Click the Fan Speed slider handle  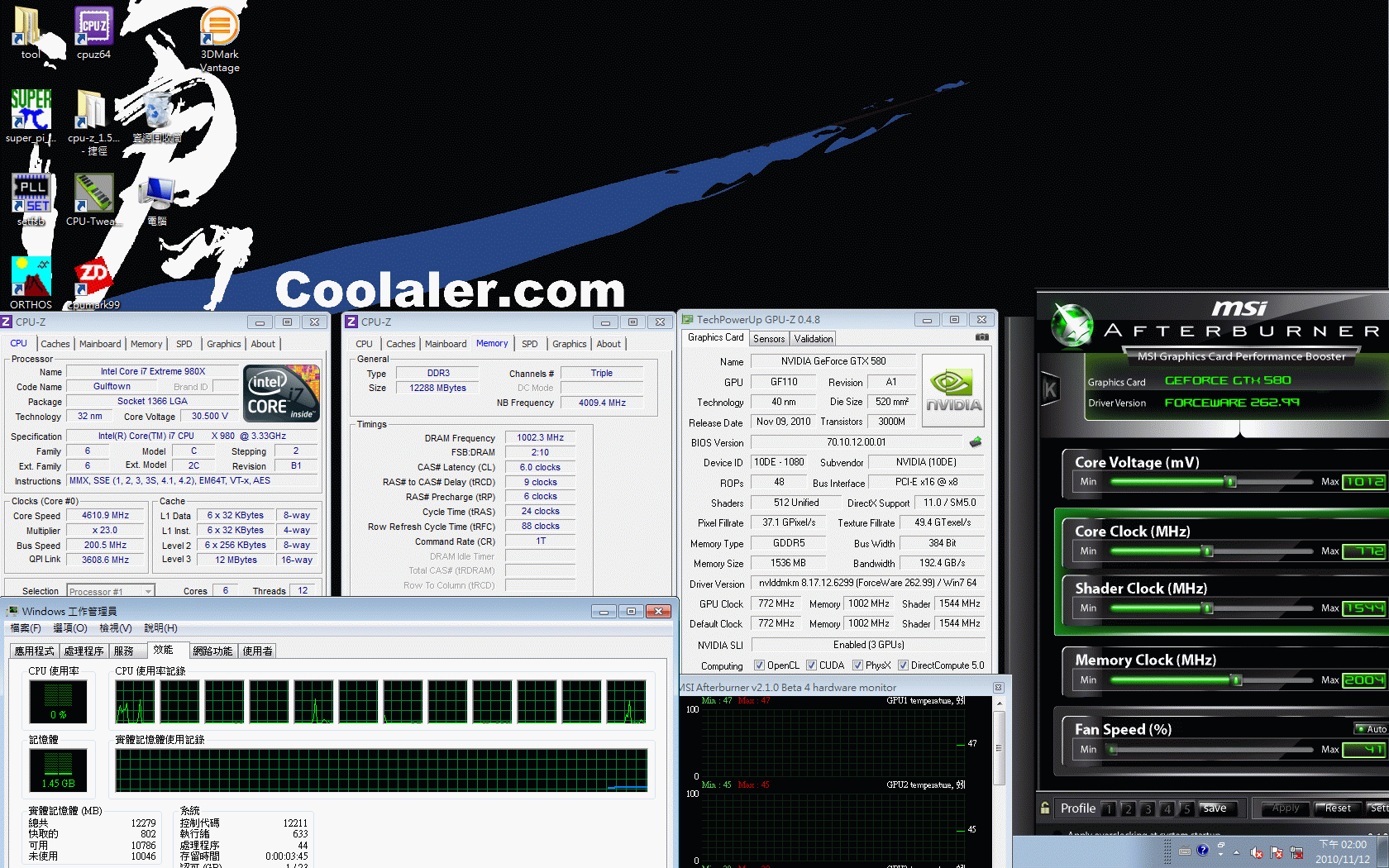(1113, 750)
